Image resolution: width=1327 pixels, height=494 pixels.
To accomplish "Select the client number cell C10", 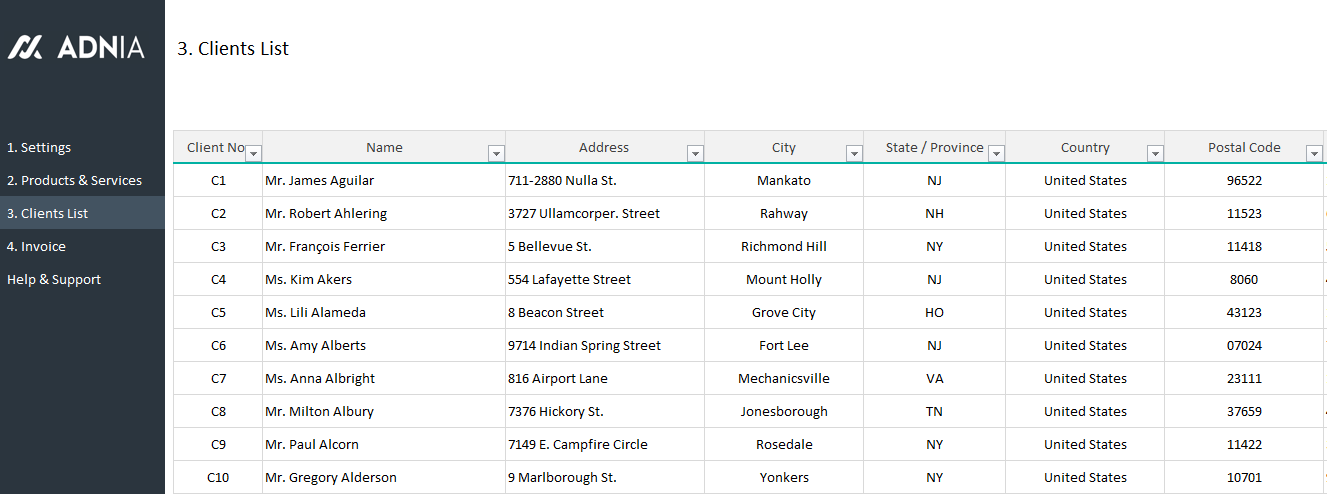I will 218,477.
